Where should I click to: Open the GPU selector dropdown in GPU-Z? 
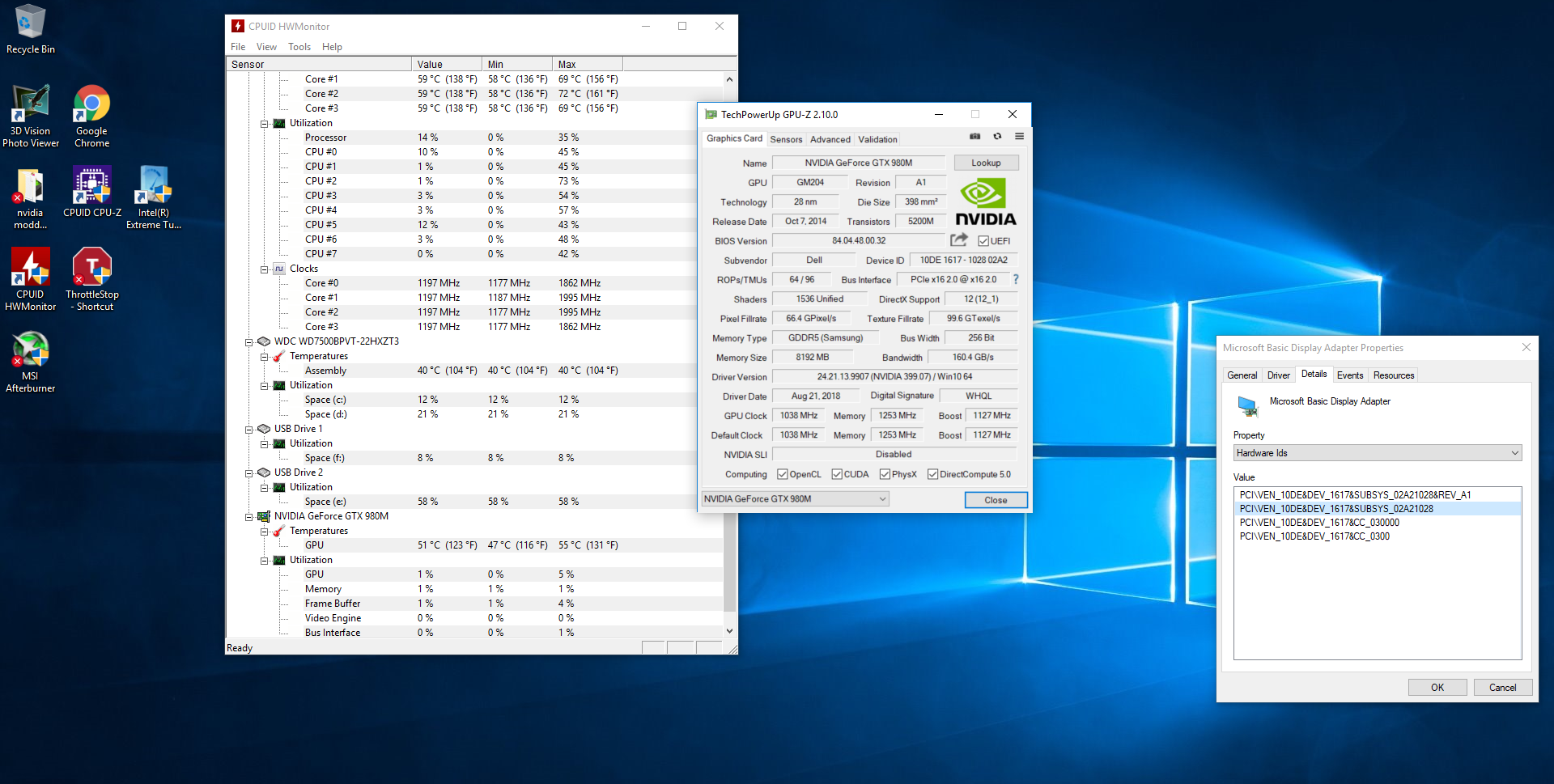click(x=795, y=499)
